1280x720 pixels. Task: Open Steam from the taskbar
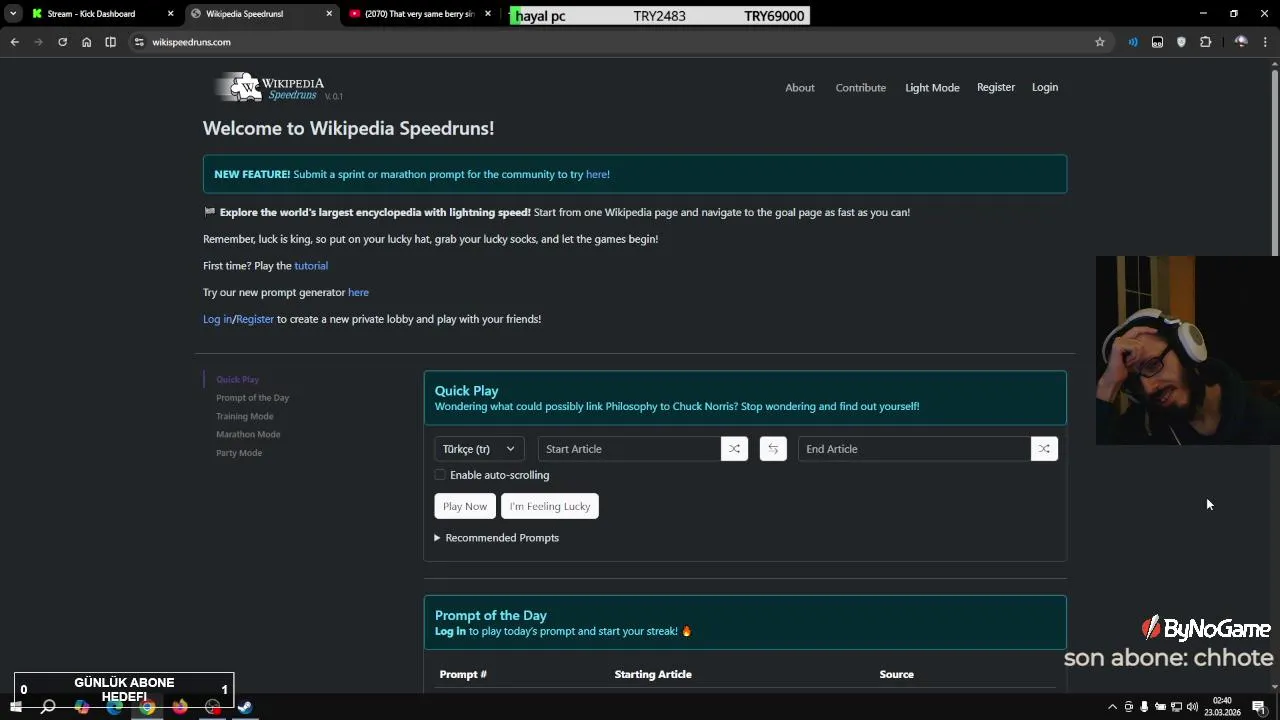(245, 707)
